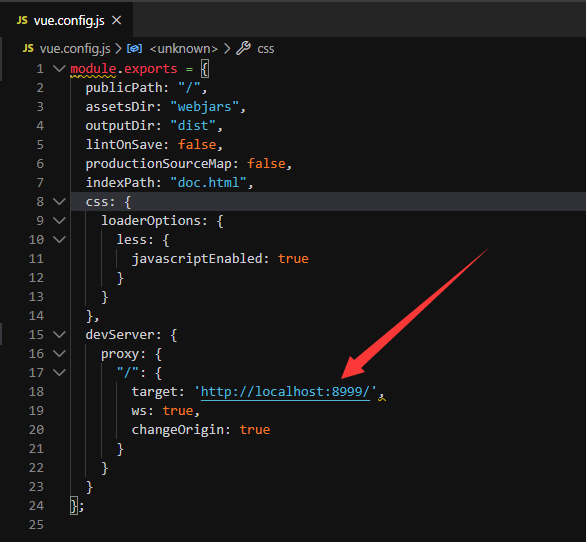This screenshot has width=586, height=542.
Task: Close the vue.config.js tab
Action: coord(117,20)
